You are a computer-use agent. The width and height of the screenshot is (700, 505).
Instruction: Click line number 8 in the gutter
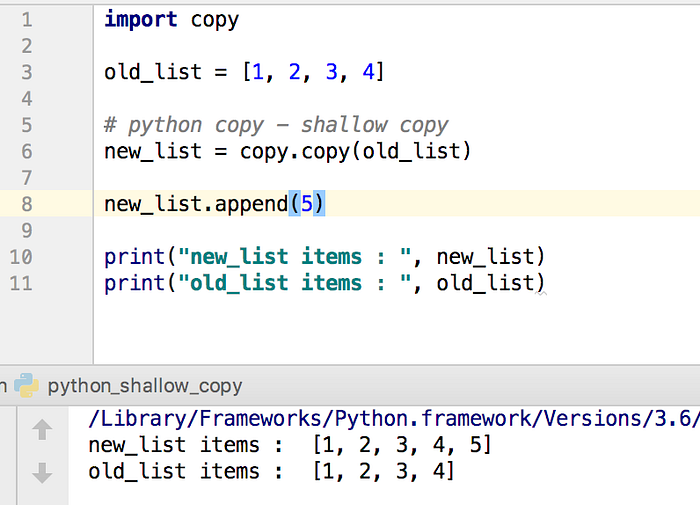[x=27, y=205]
